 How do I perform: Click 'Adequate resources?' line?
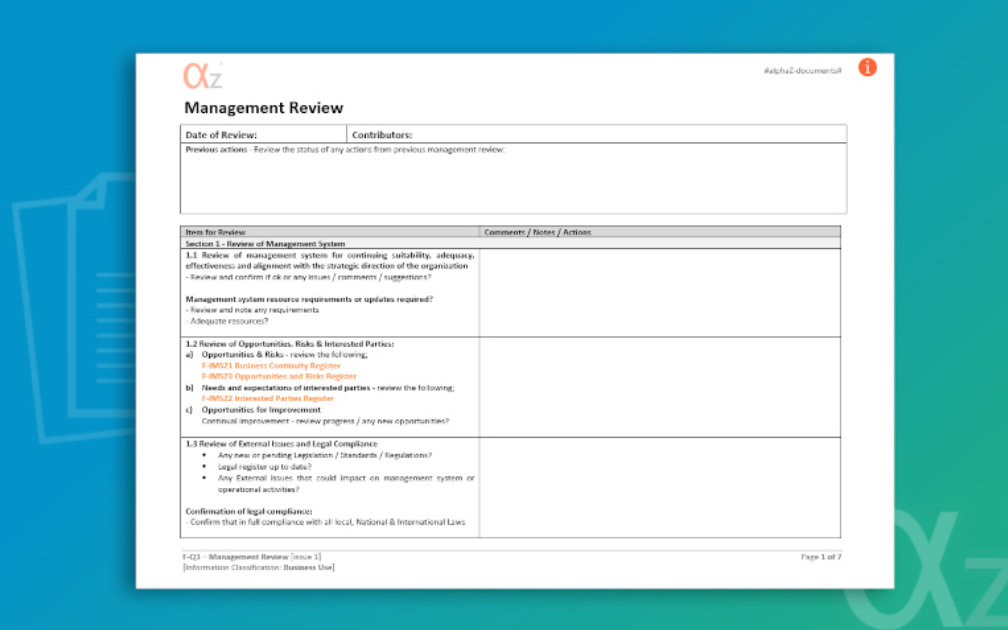point(227,321)
